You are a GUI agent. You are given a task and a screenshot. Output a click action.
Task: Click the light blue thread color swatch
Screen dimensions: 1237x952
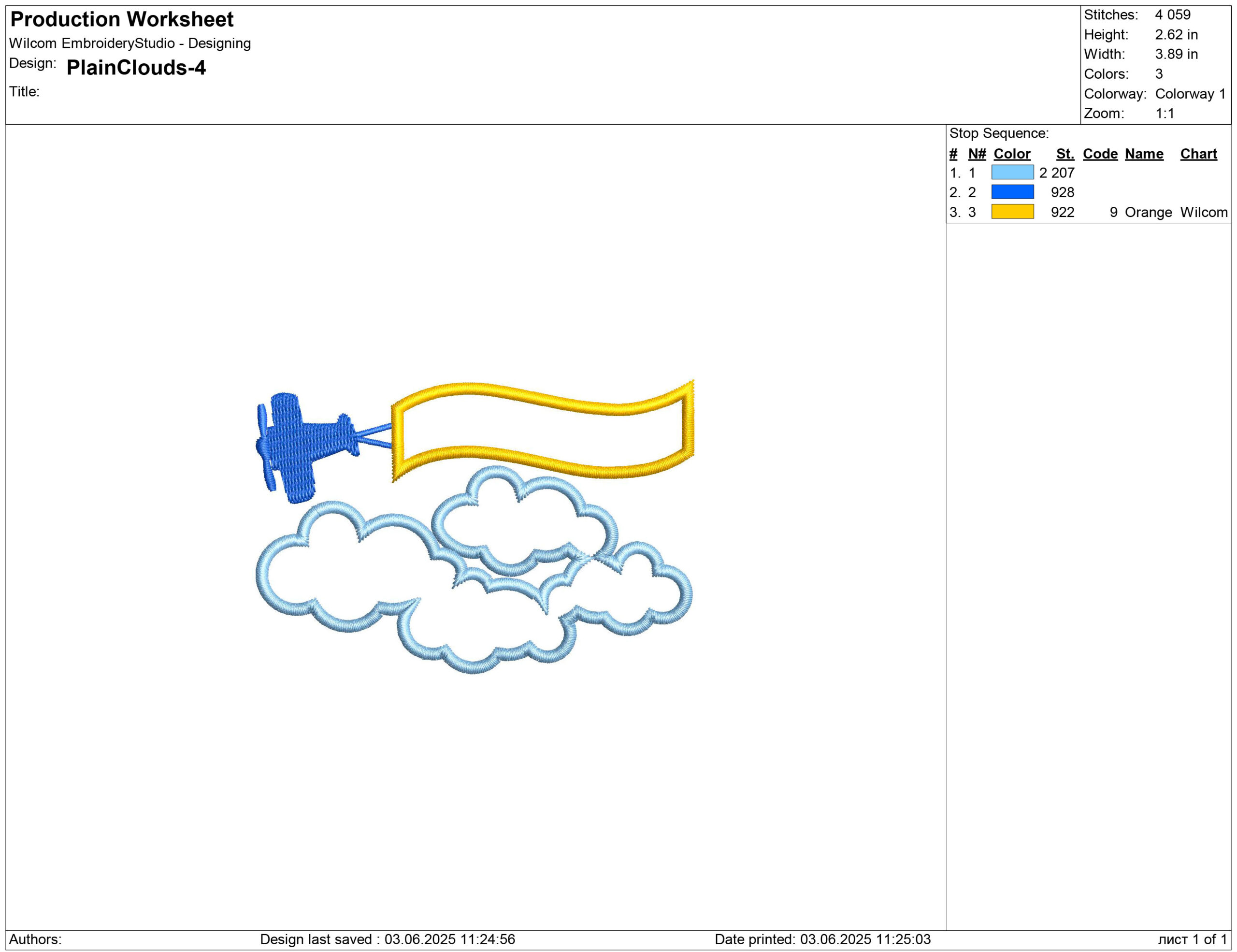pyautogui.click(x=1012, y=172)
